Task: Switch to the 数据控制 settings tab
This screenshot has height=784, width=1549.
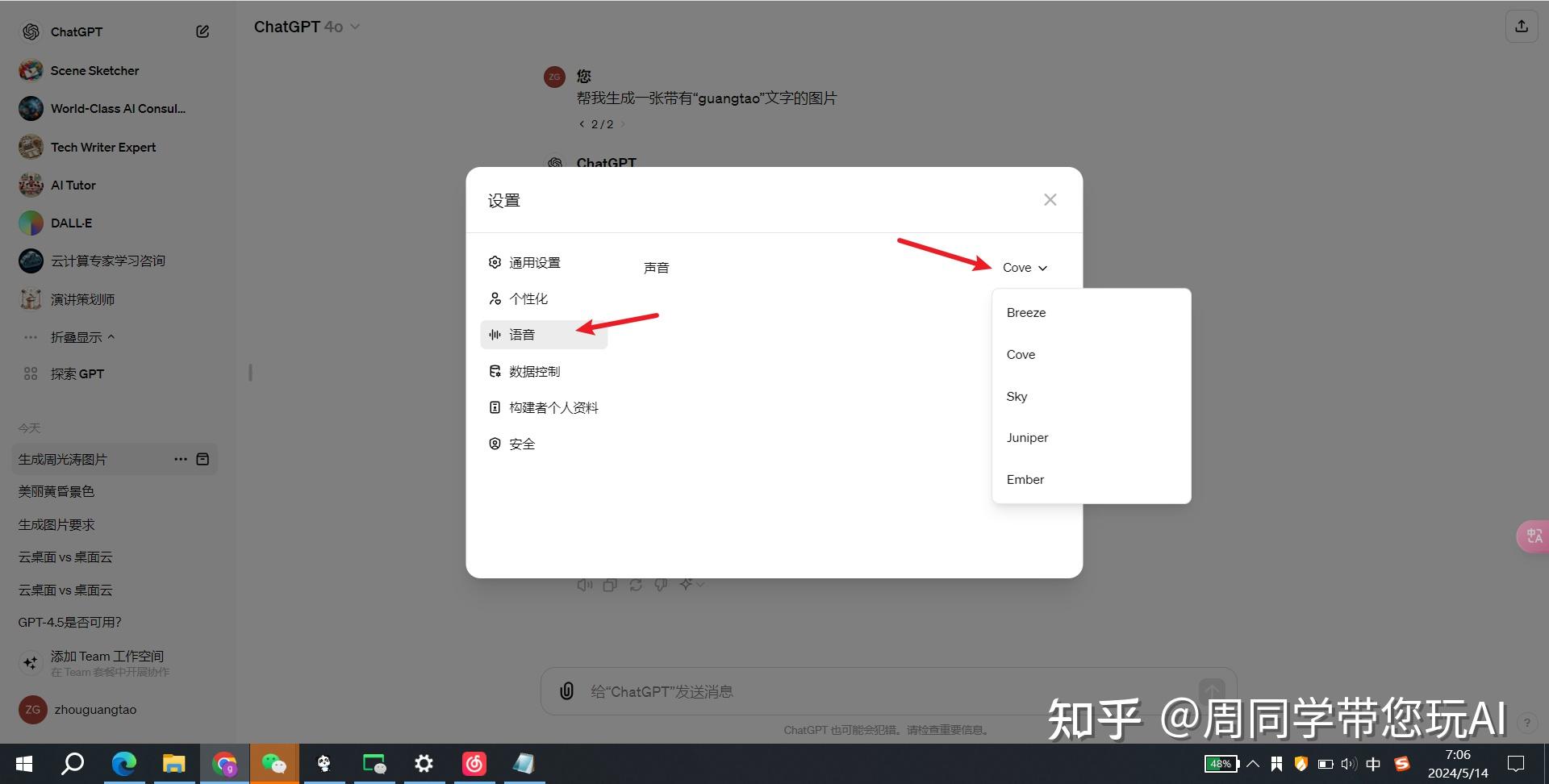Action: pyautogui.click(x=533, y=371)
